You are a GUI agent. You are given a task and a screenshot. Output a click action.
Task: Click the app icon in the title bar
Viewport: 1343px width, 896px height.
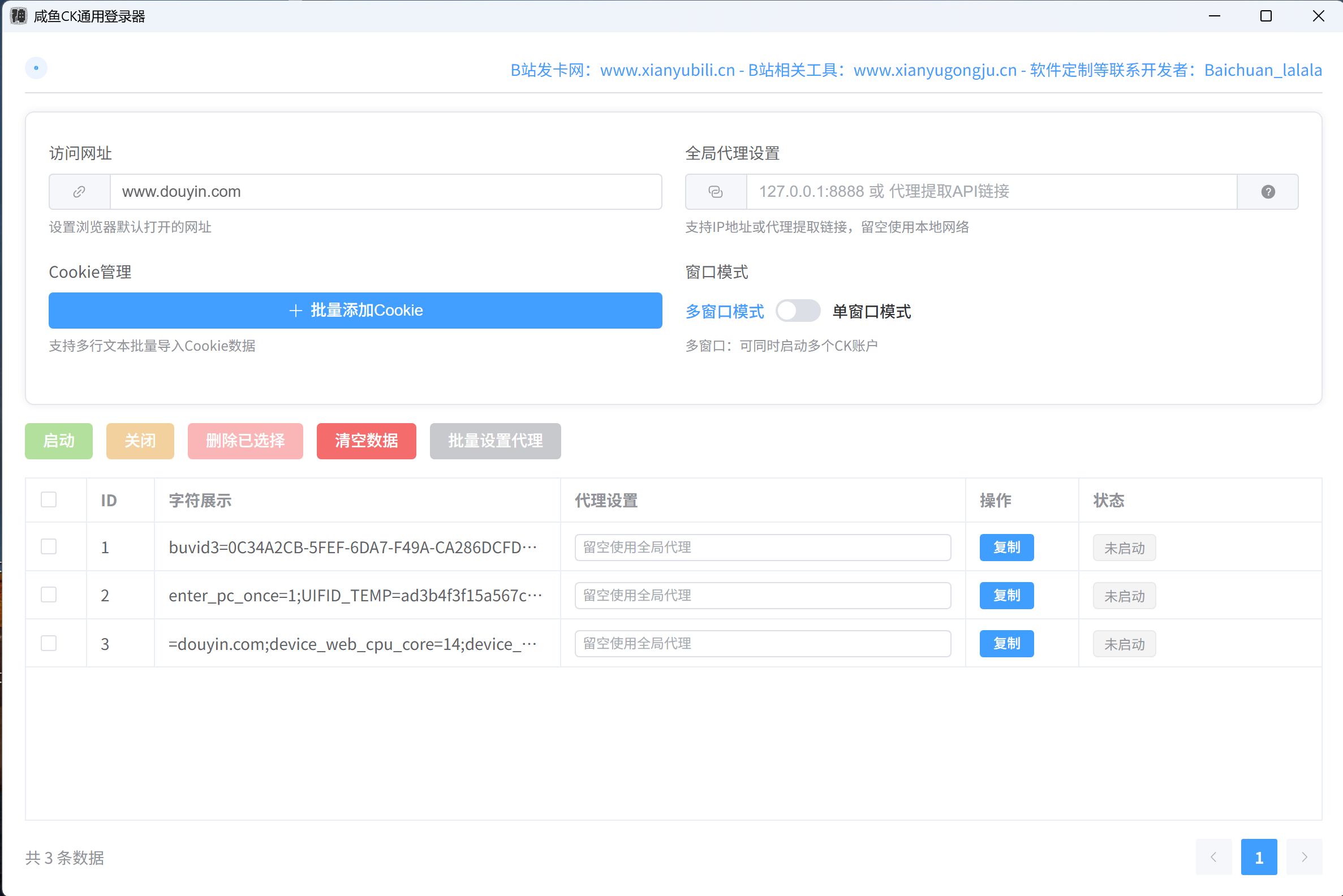click(18, 16)
